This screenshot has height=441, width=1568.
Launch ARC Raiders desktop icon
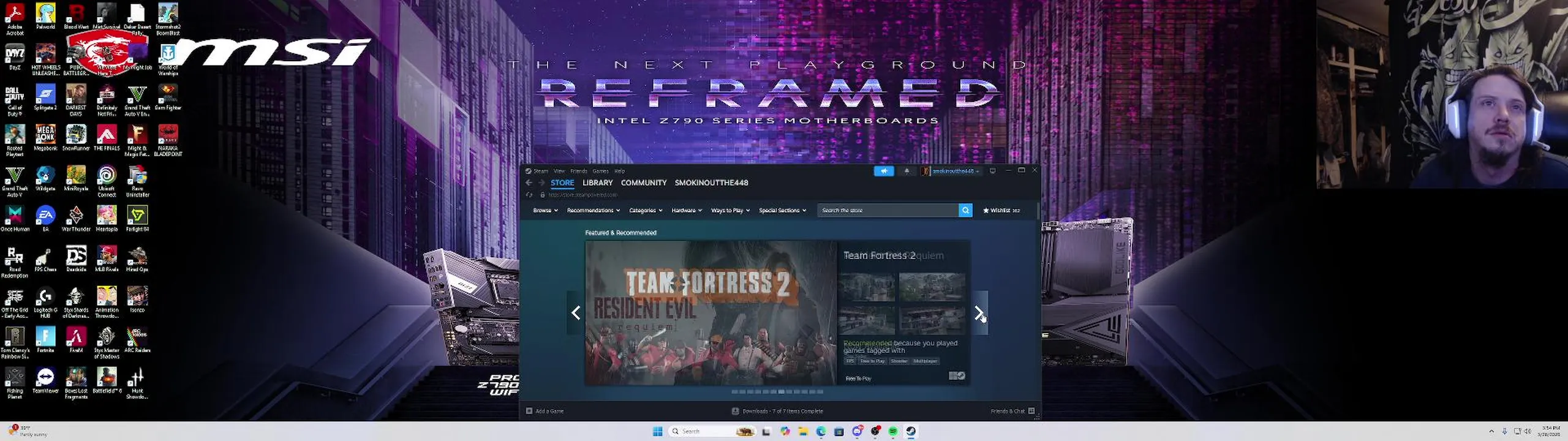[137, 340]
